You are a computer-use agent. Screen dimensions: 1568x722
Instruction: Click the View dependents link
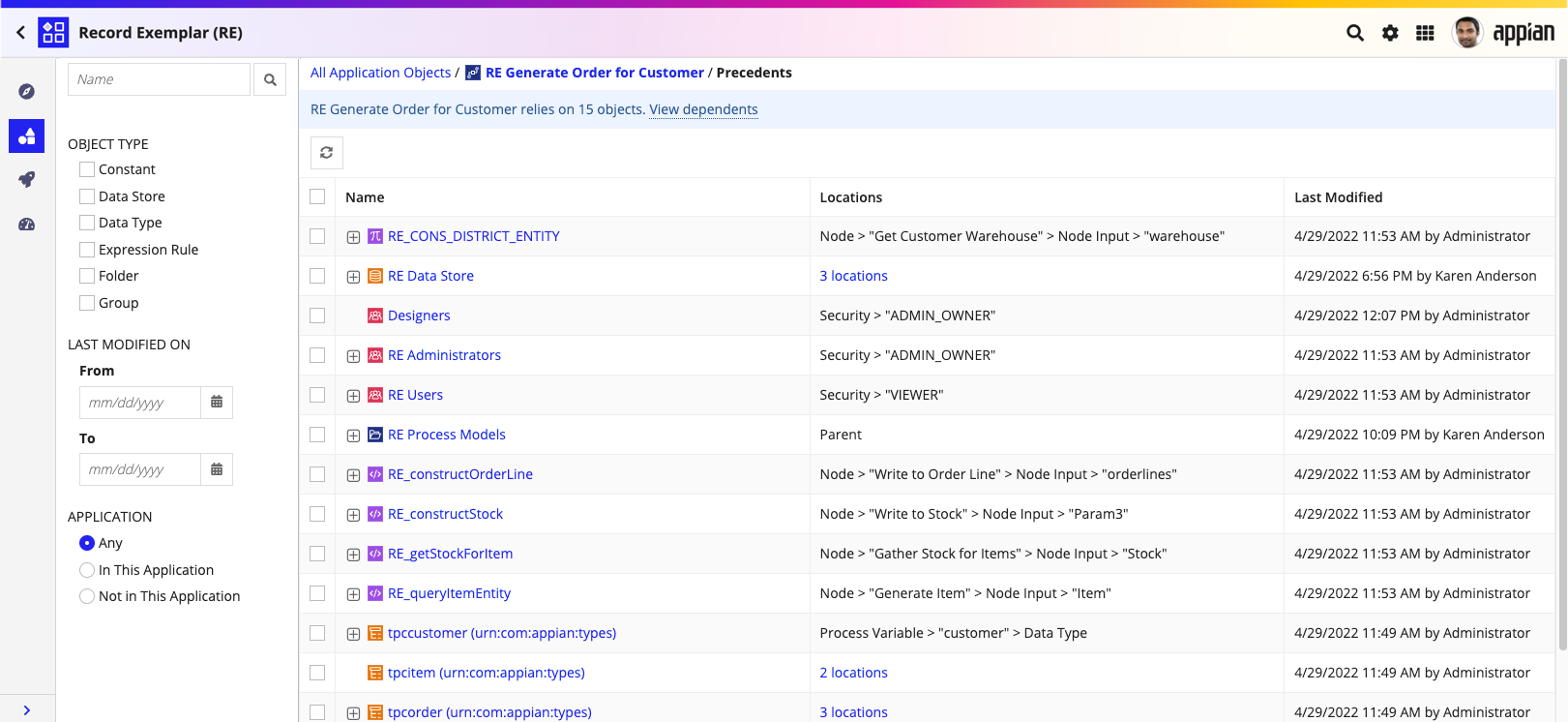pos(703,109)
